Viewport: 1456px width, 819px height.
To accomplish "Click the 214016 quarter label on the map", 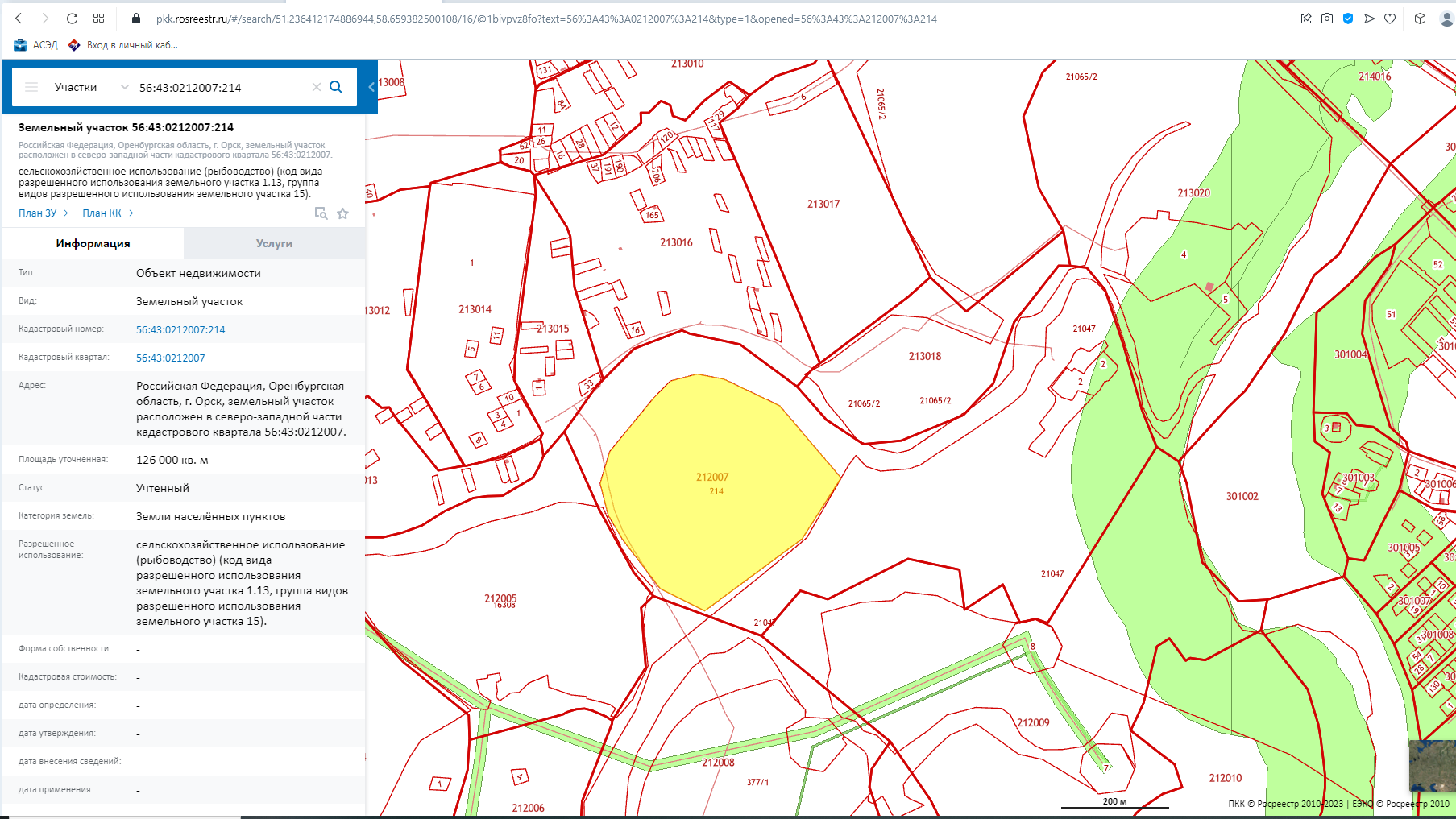I will click(1375, 77).
